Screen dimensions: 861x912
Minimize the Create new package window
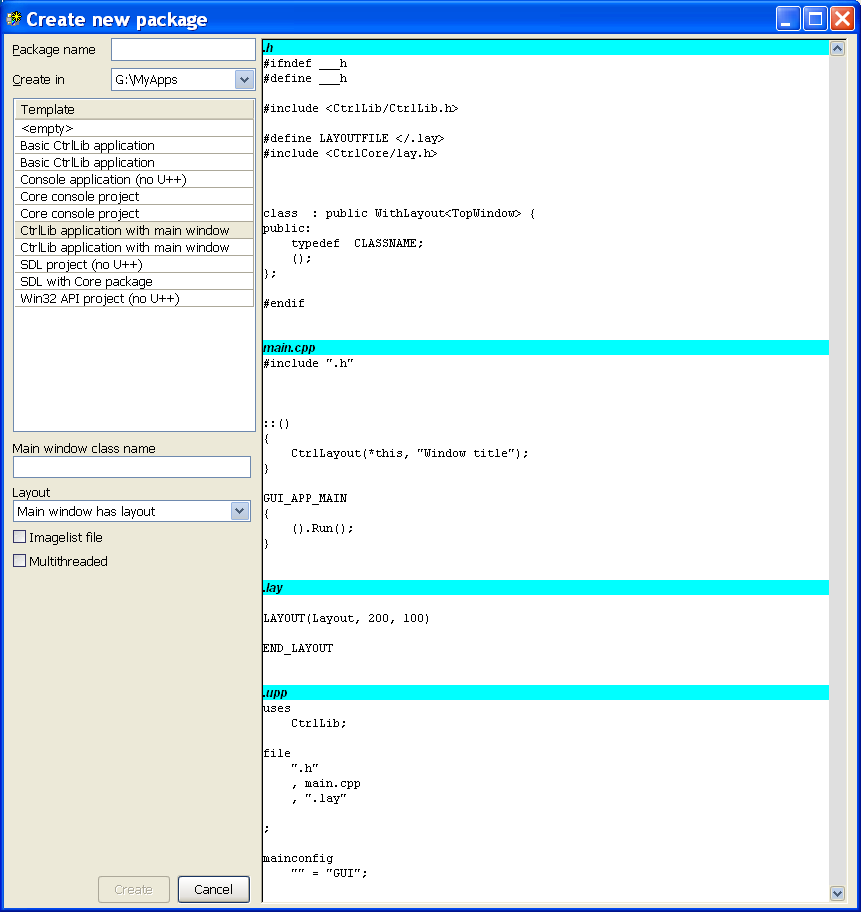(789, 18)
